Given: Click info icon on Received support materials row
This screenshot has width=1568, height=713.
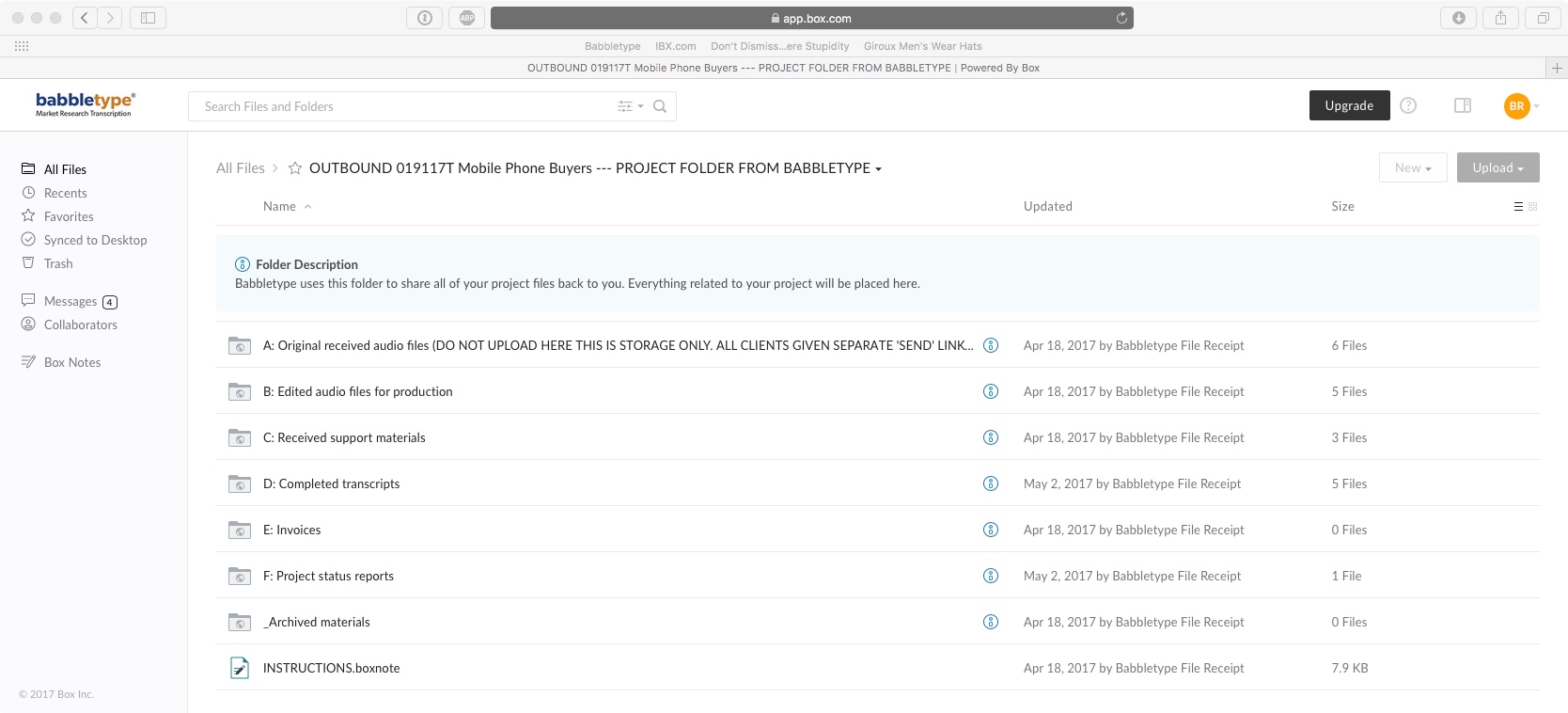Looking at the screenshot, I should (x=991, y=437).
